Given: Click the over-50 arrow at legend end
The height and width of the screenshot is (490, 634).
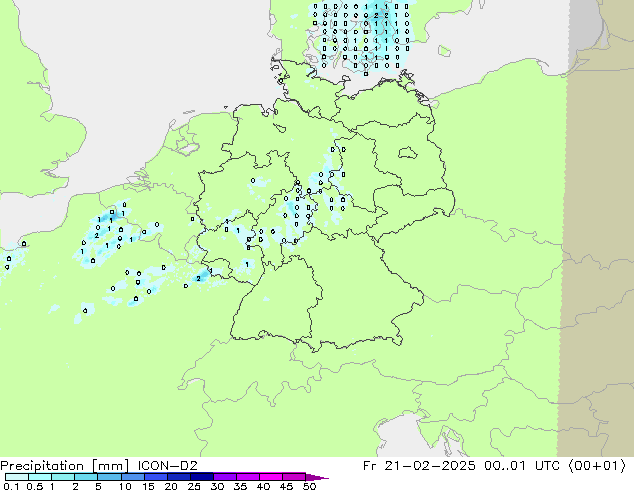Looking at the screenshot, I should [x=317, y=477].
